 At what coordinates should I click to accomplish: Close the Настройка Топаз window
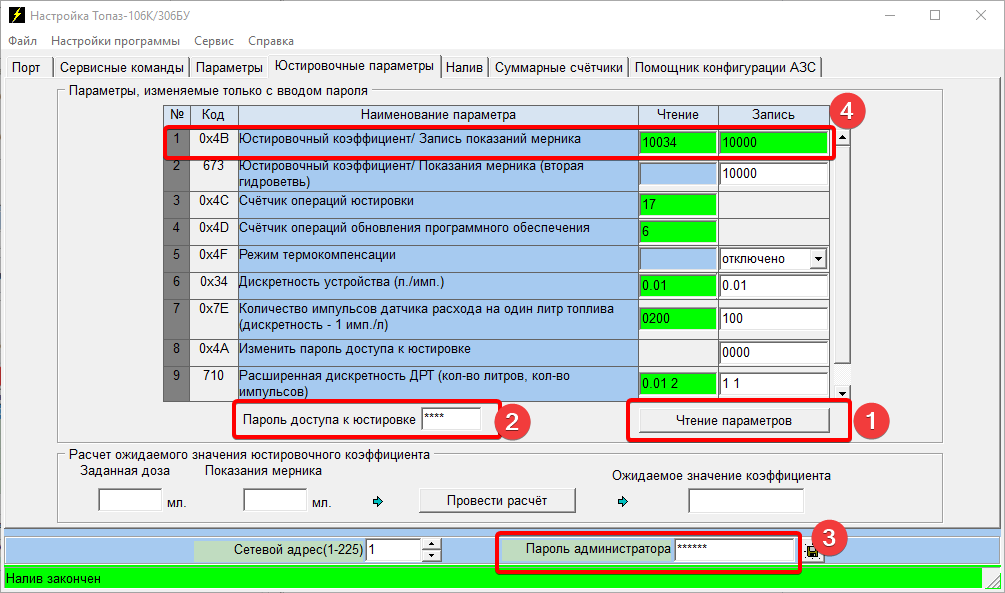(981, 15)
